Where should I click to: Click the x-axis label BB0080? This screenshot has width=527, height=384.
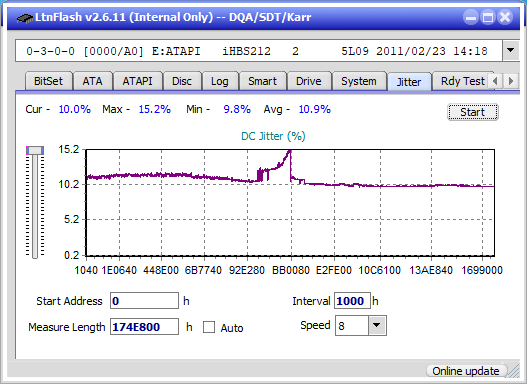pos(291,270)
